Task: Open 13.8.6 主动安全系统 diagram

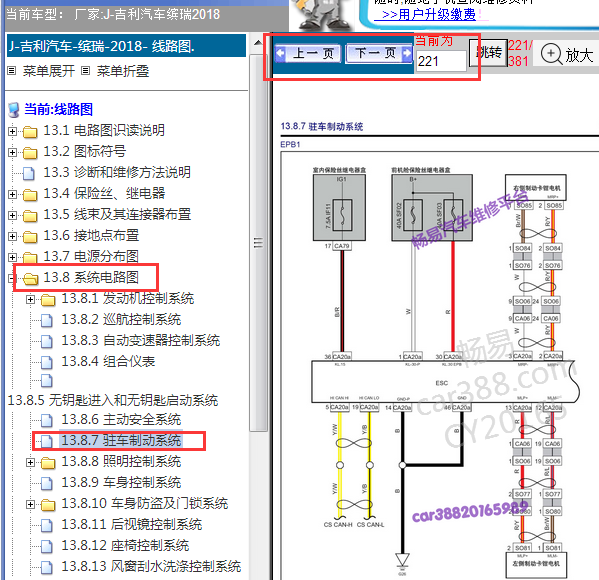Action: 121,420
